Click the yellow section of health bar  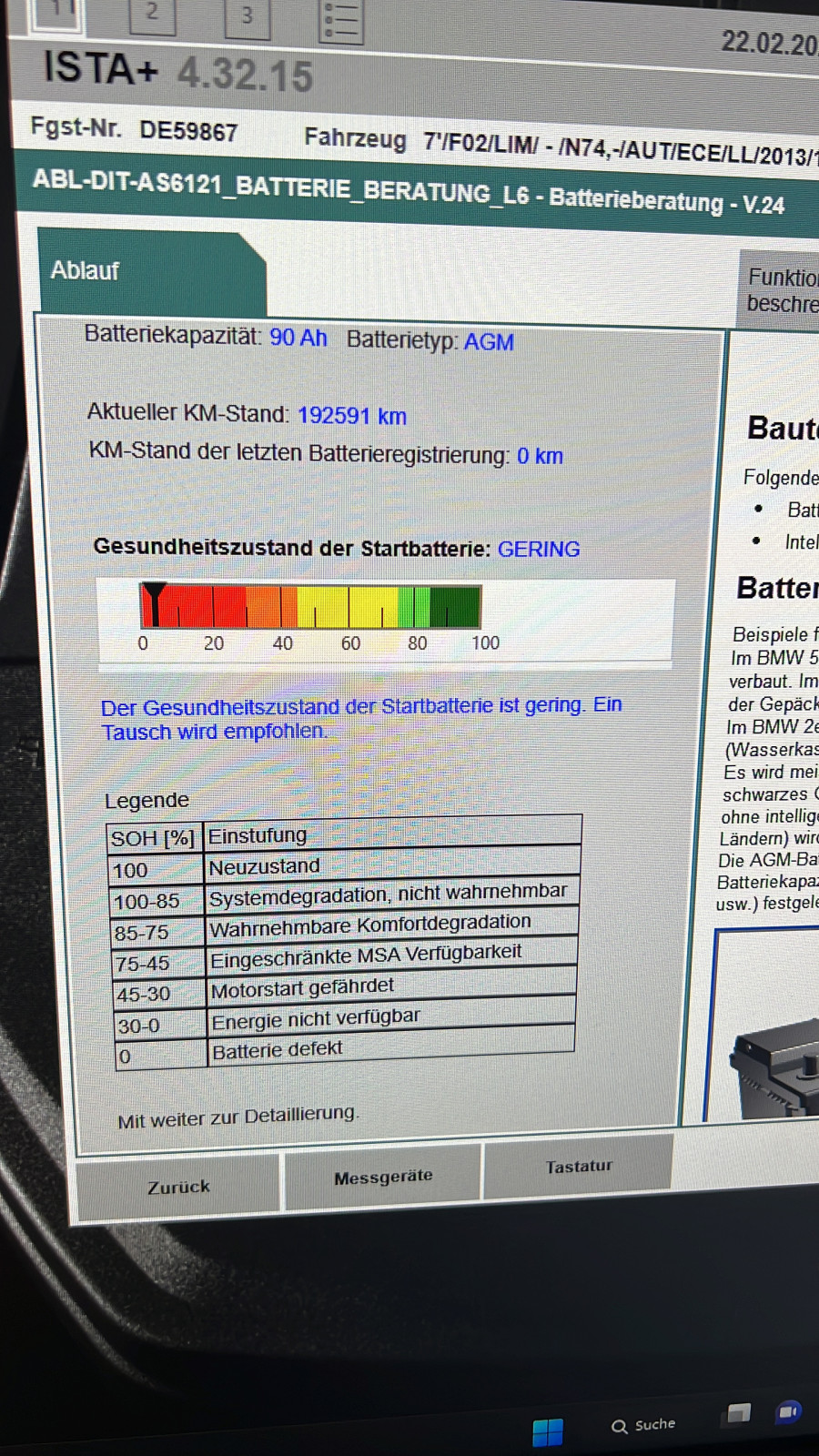349,607
